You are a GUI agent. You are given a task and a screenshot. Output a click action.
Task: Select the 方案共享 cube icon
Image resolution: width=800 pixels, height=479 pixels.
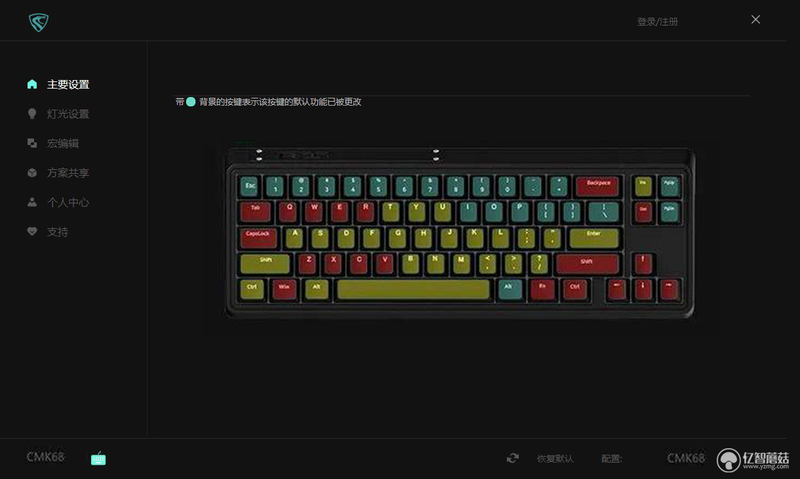pyautogui.click(x=32, y=173)
